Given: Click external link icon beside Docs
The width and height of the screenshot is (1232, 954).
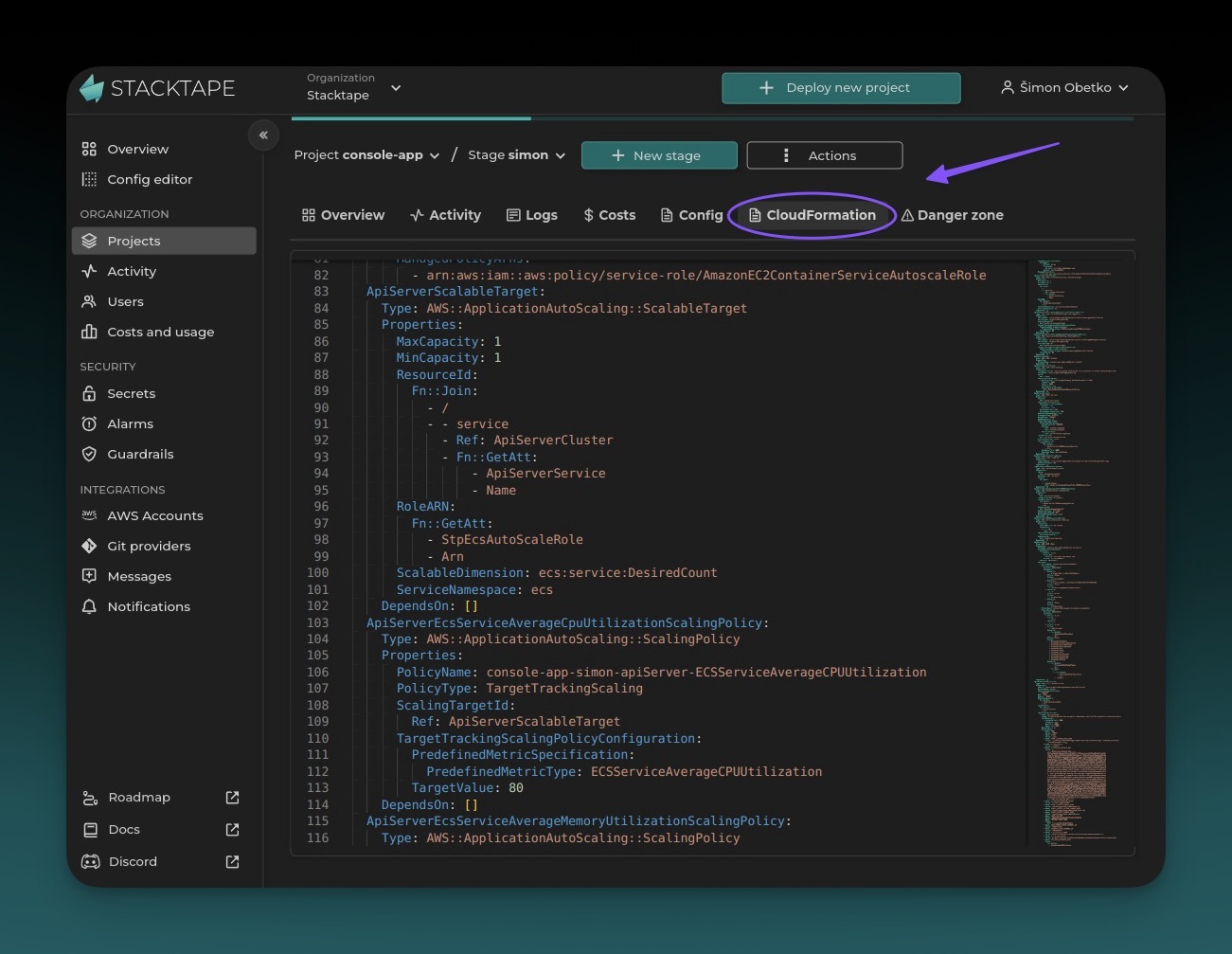Looking at the screenshot, I should point(232,830).
